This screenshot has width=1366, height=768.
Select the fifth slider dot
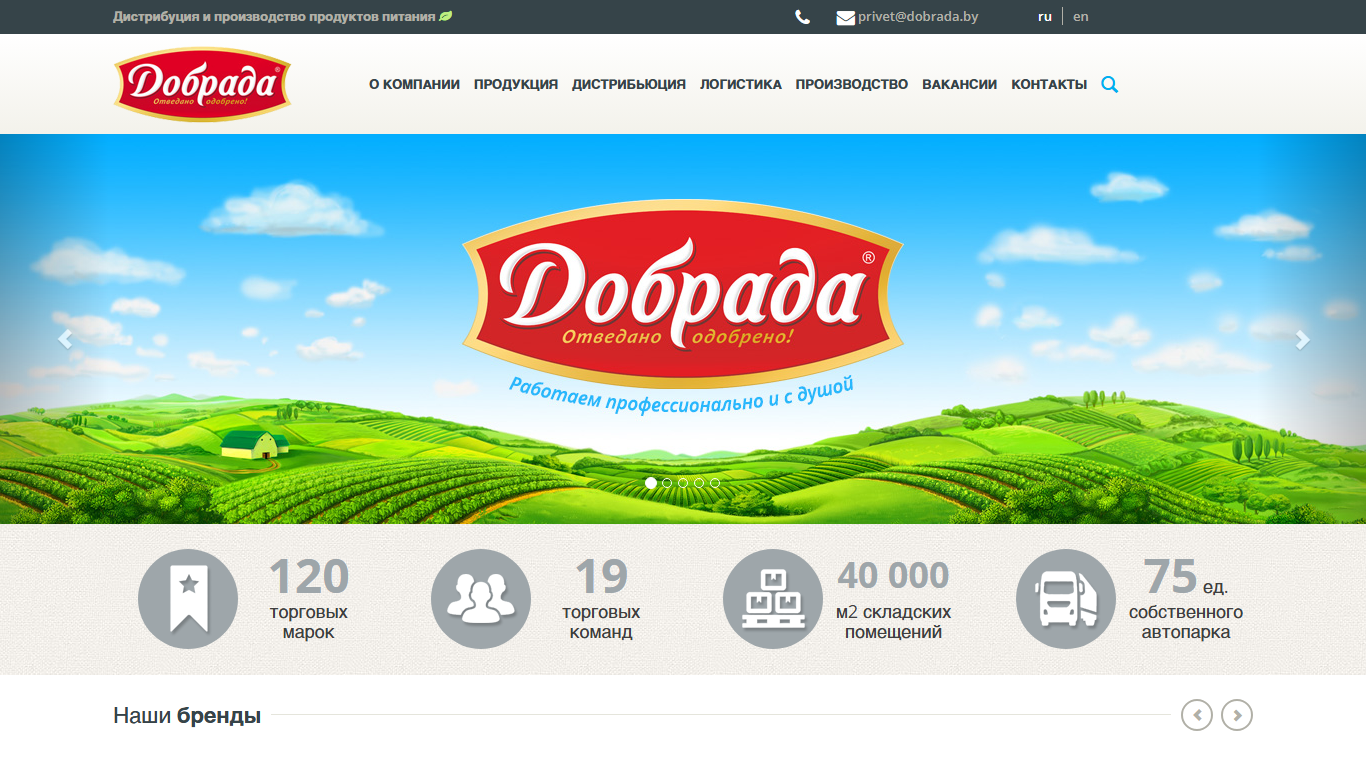point(715,483)
